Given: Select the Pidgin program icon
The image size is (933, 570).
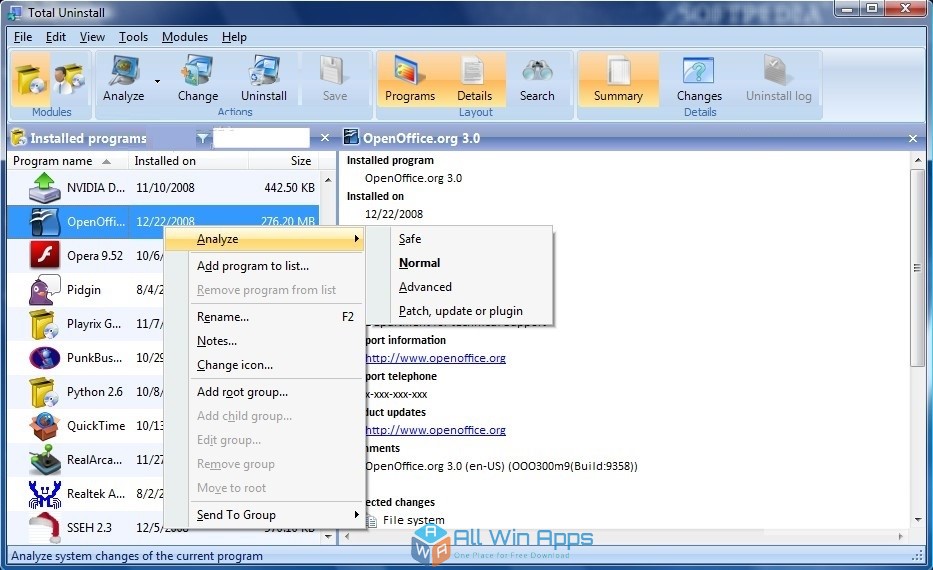Looking at the screenshot, I should [x=45, y=290].
